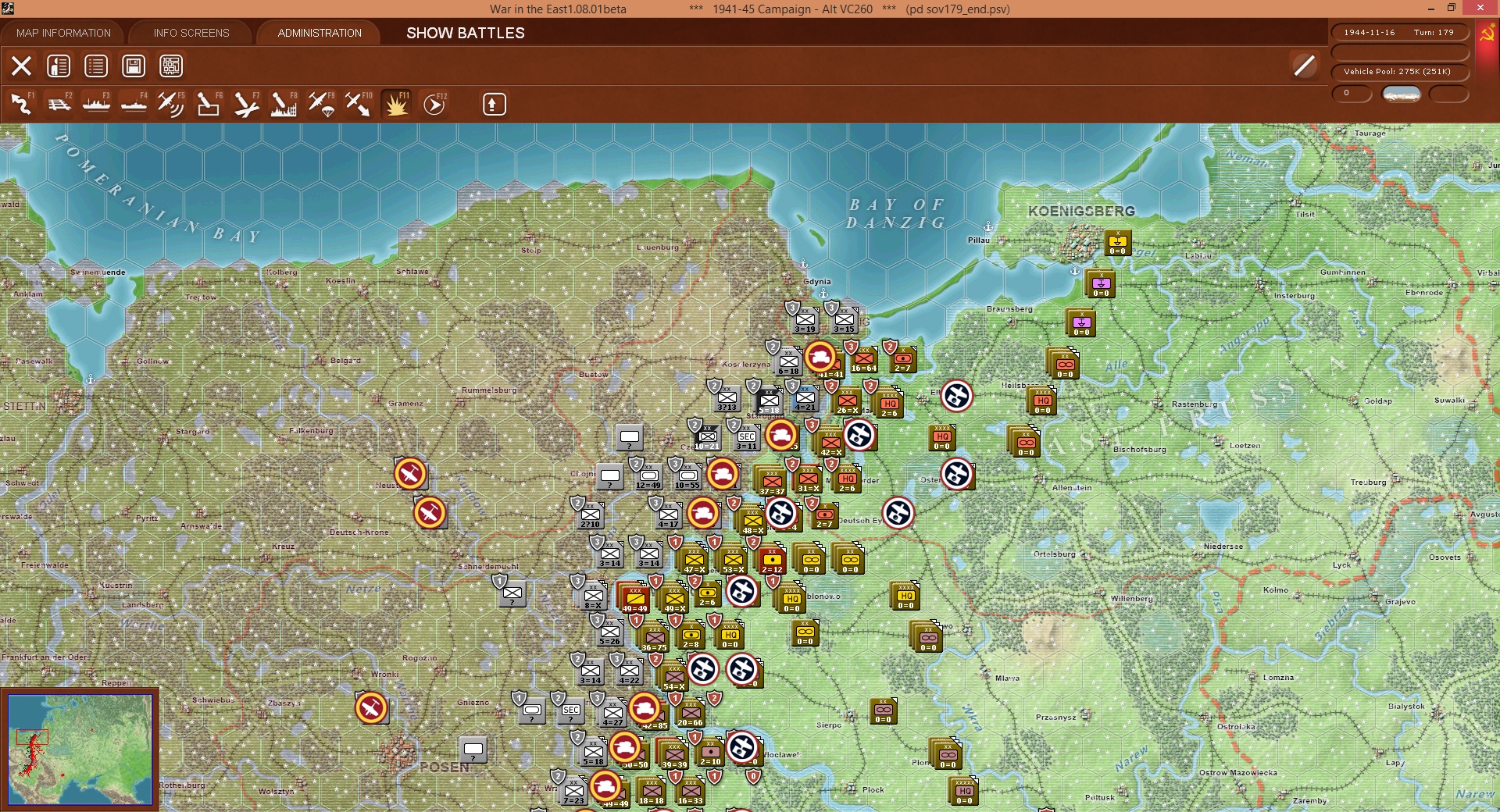Click the Gdynia city label

(816, 281)
